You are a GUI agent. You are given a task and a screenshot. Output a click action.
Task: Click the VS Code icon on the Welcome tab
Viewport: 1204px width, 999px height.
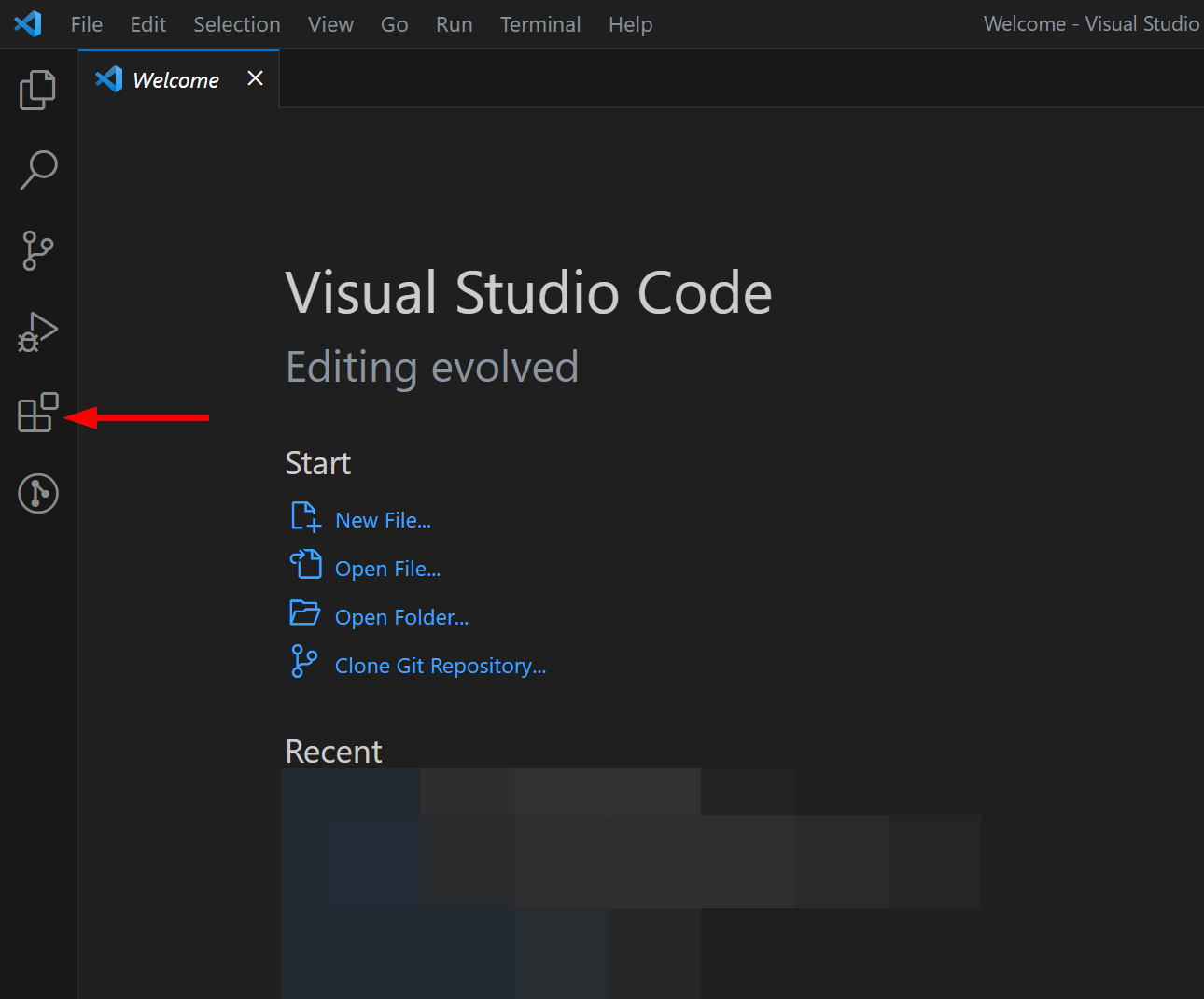[109, 78]
